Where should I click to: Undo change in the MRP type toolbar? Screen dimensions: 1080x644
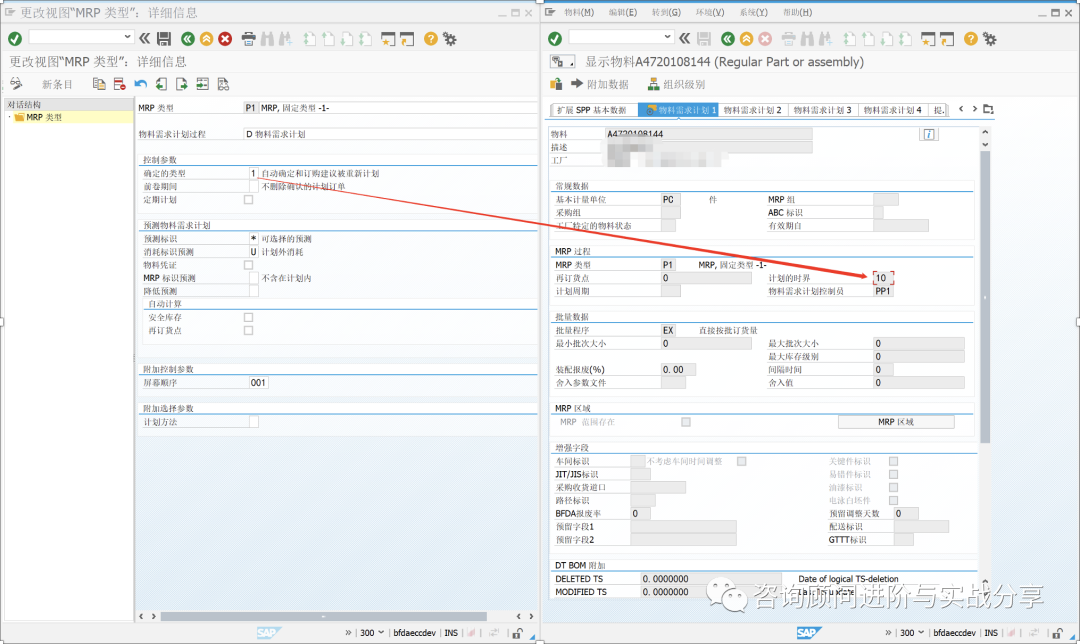[141, 84]
